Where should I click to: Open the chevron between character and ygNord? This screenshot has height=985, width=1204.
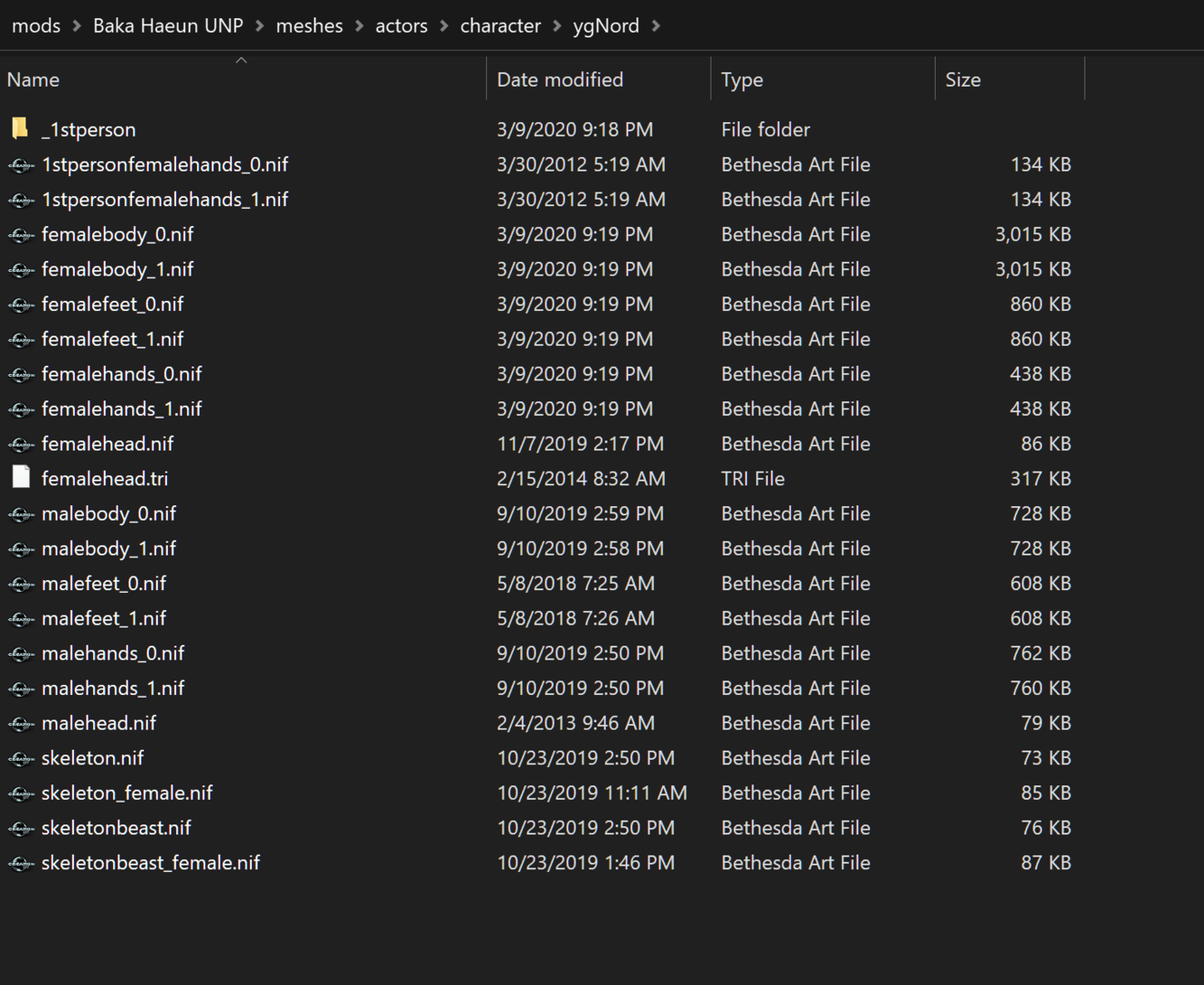pos(555,26)
